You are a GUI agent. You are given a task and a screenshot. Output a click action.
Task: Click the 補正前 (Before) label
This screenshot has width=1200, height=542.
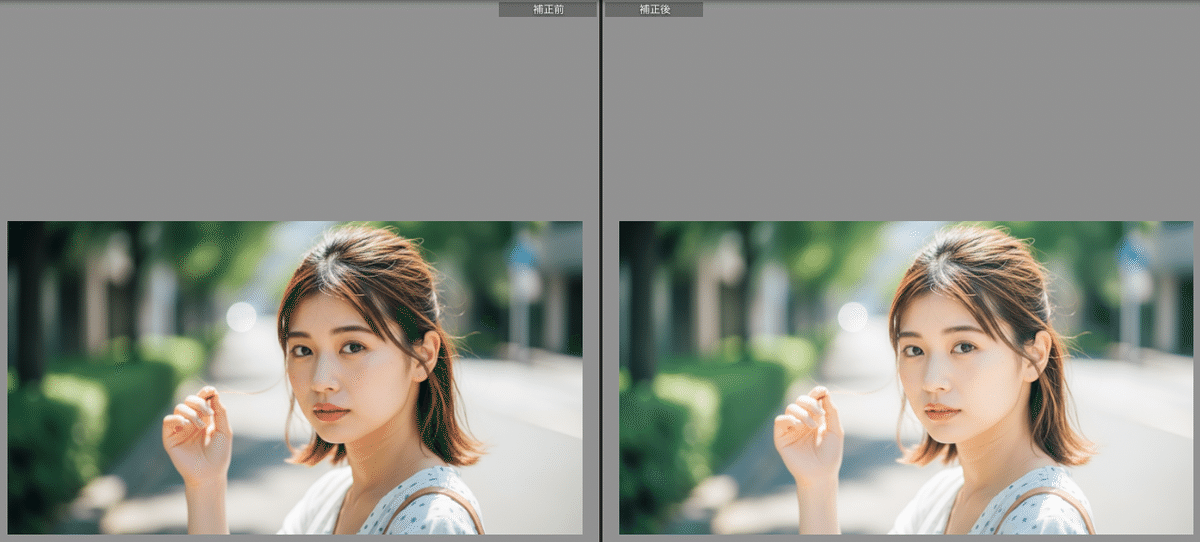point(547,9)
